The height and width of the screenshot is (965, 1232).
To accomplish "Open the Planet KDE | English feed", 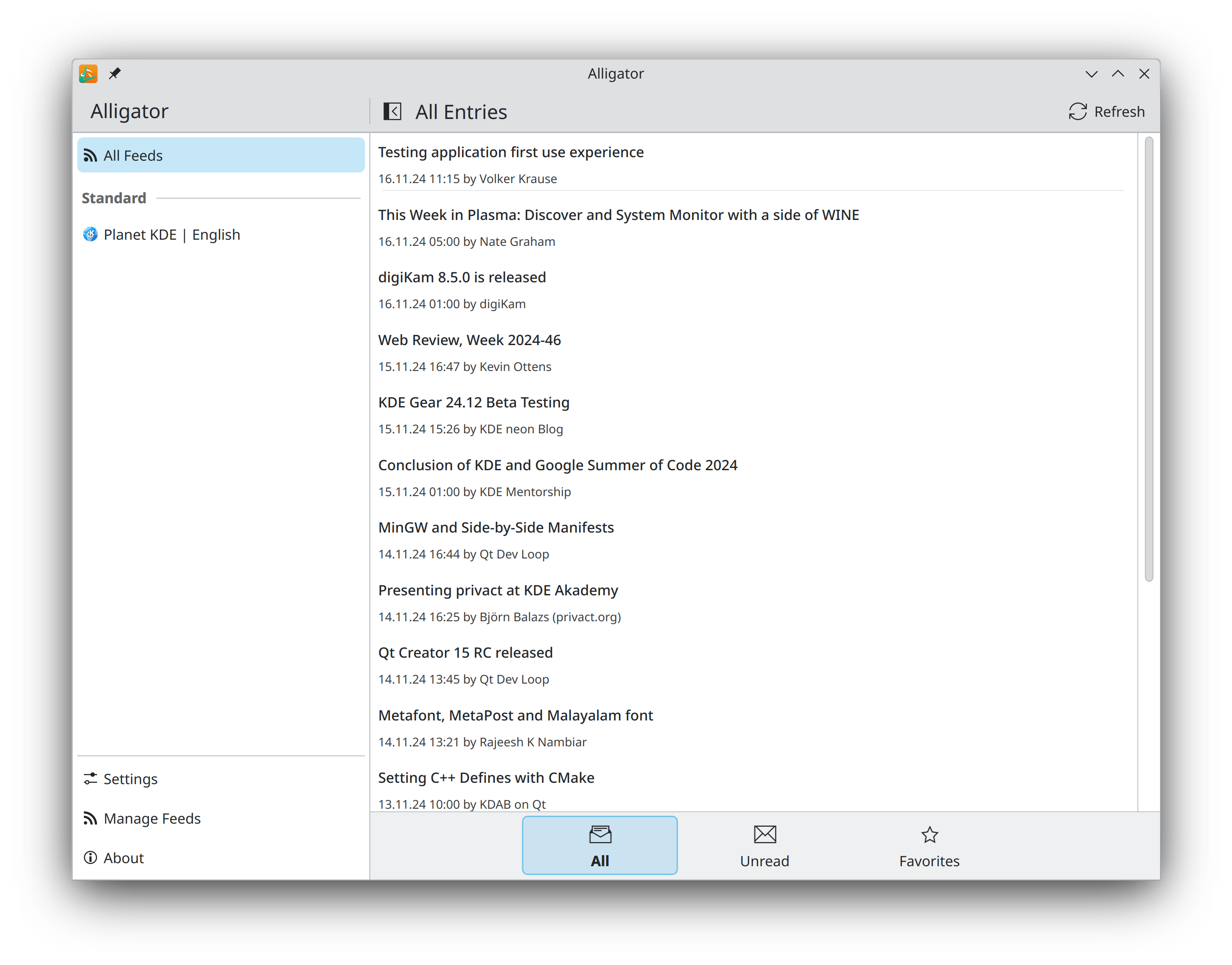I will 171,234.
